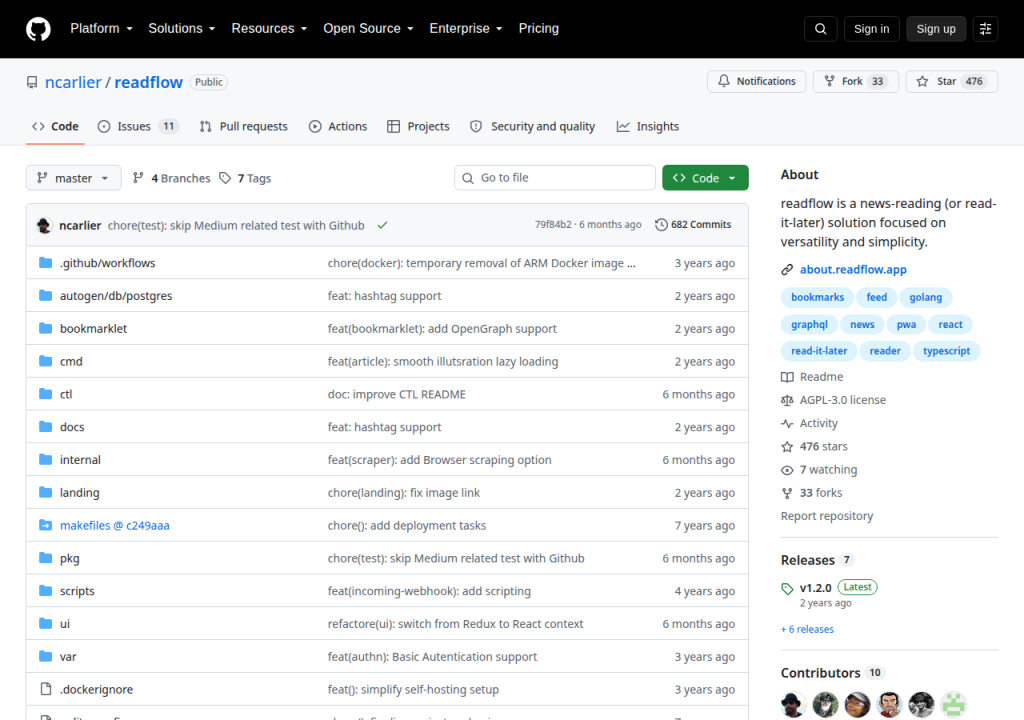1024x720 pixels.
Task: Open the Projects tab
Action: pyautogui.click(x=419, y=127)
